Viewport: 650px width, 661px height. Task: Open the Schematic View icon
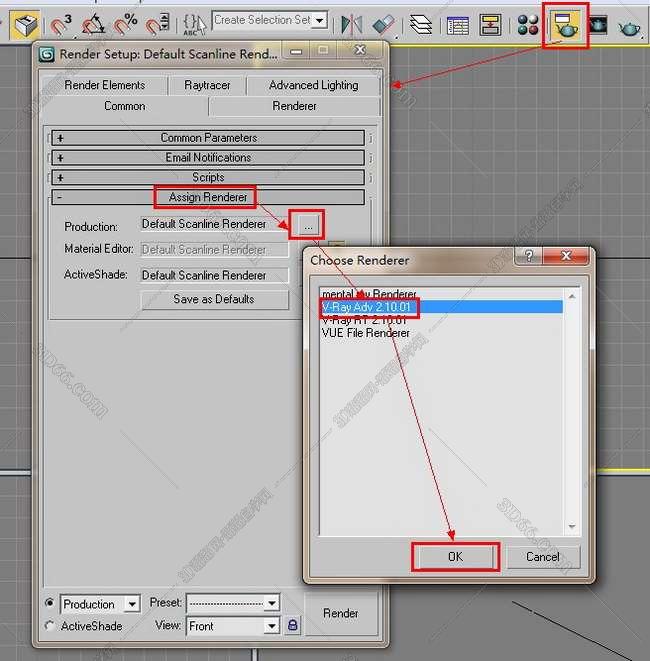pyautogui.click(x=490, y=24)
